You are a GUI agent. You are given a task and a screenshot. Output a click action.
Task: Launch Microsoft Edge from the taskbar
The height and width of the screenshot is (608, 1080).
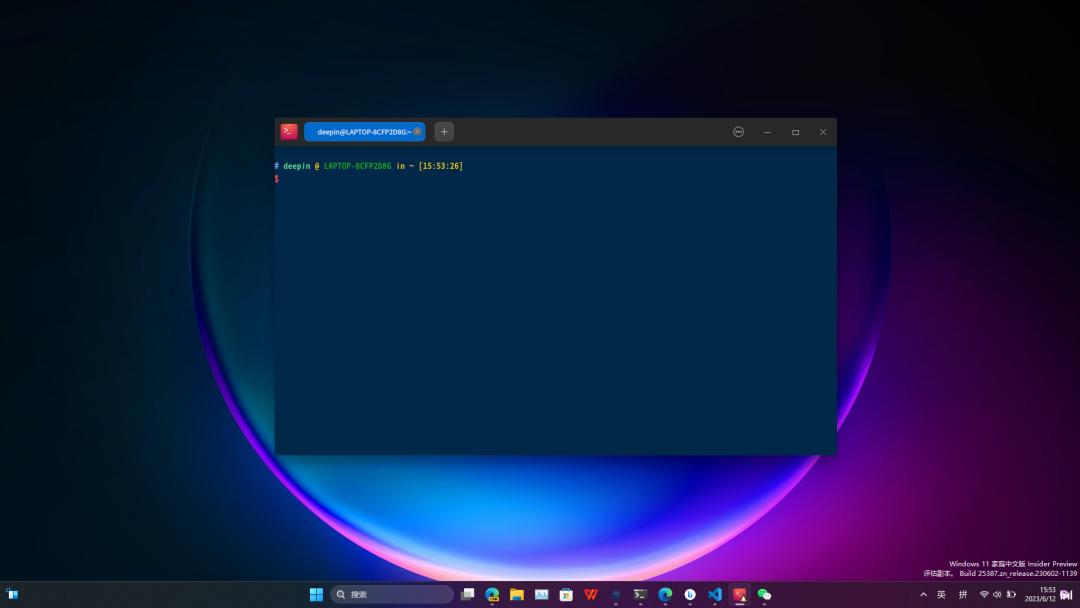pyautogui.click(x=662, y=593)
